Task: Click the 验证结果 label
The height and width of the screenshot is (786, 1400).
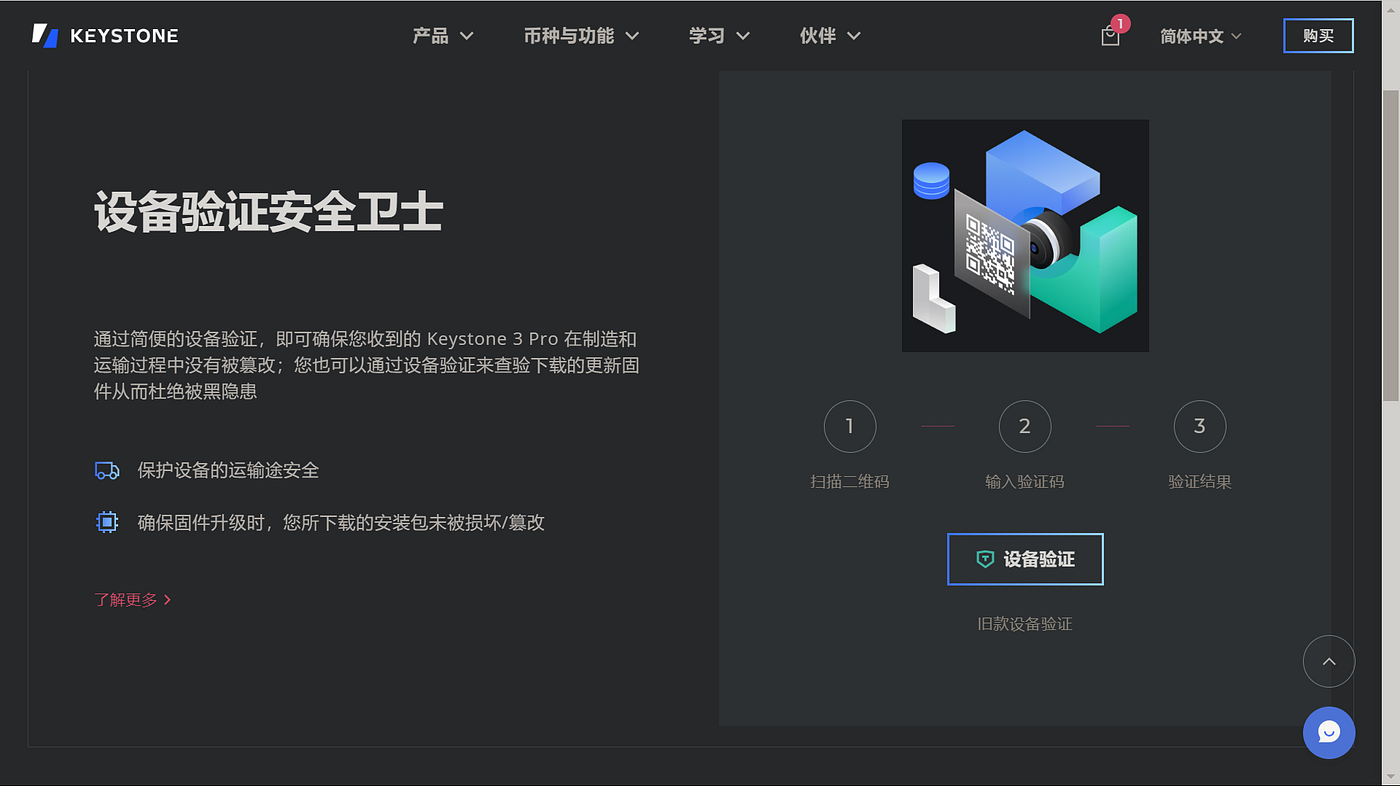Action: click(x=1200, y=482)
